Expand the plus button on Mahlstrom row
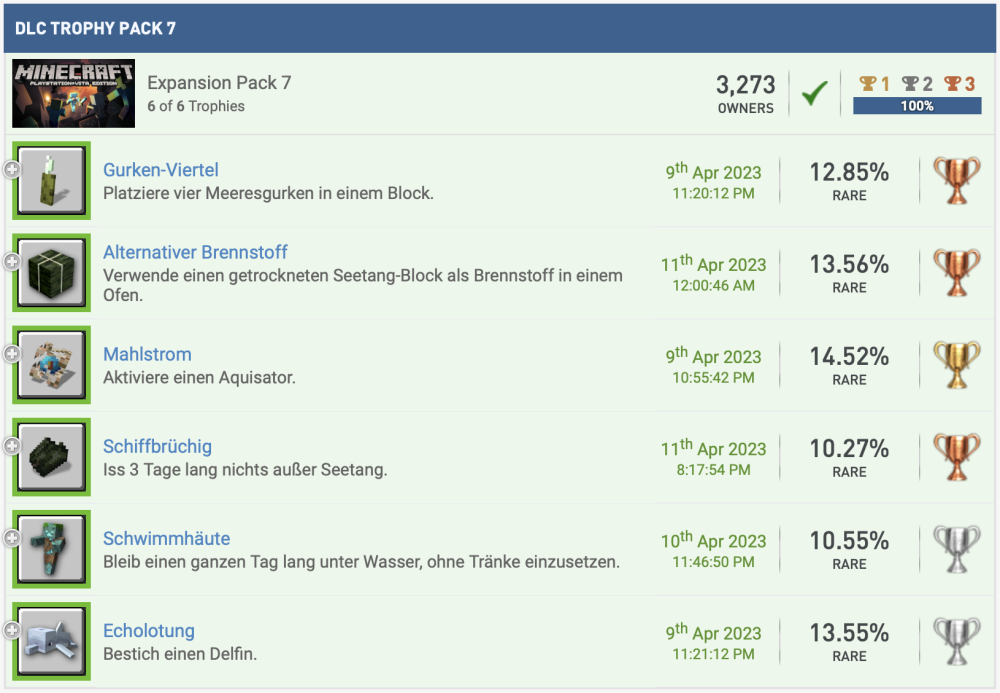 tap(12, 354)
